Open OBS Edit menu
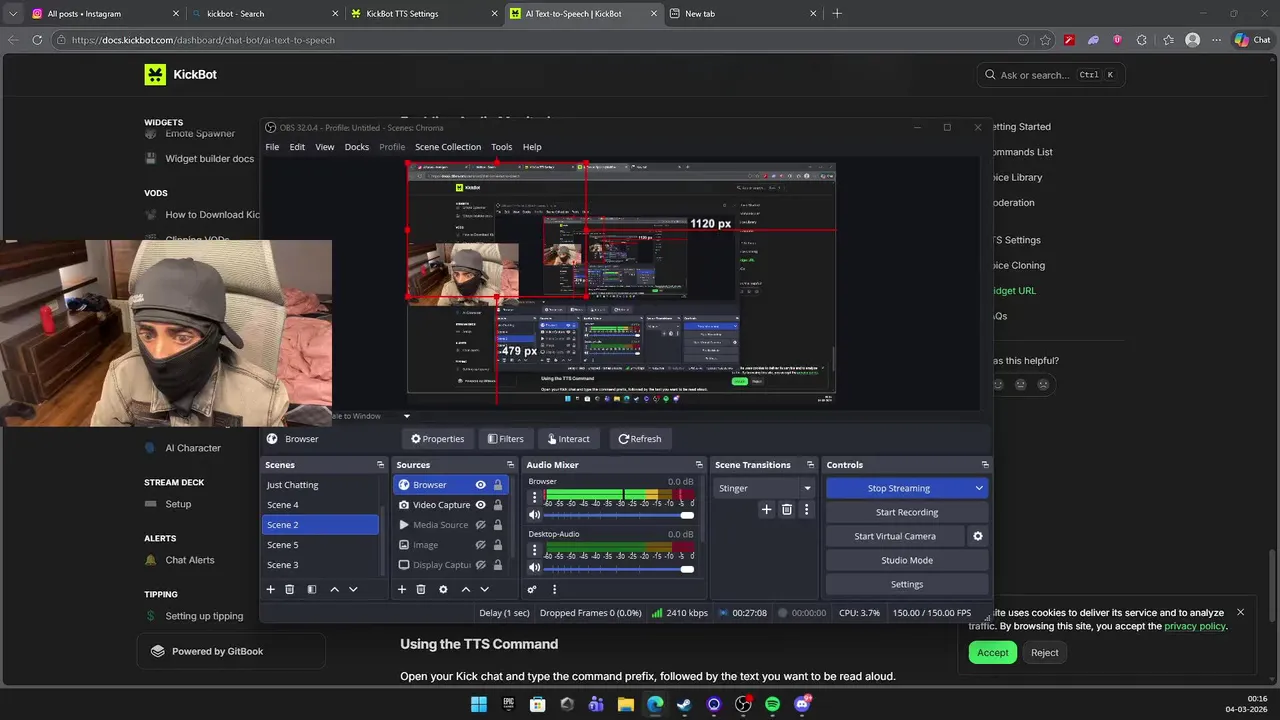This screenshot has height=720, width=1280. coord(297,147)
